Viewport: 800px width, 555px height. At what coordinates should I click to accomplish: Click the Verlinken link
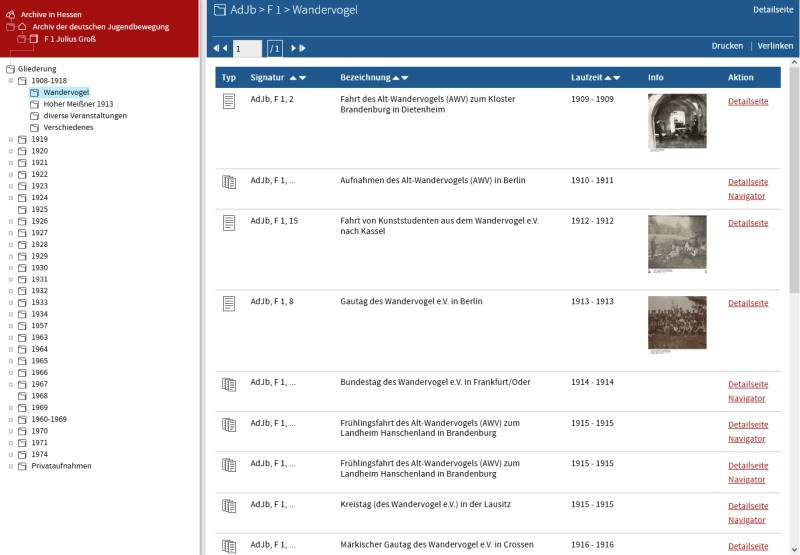coord(775,46)
